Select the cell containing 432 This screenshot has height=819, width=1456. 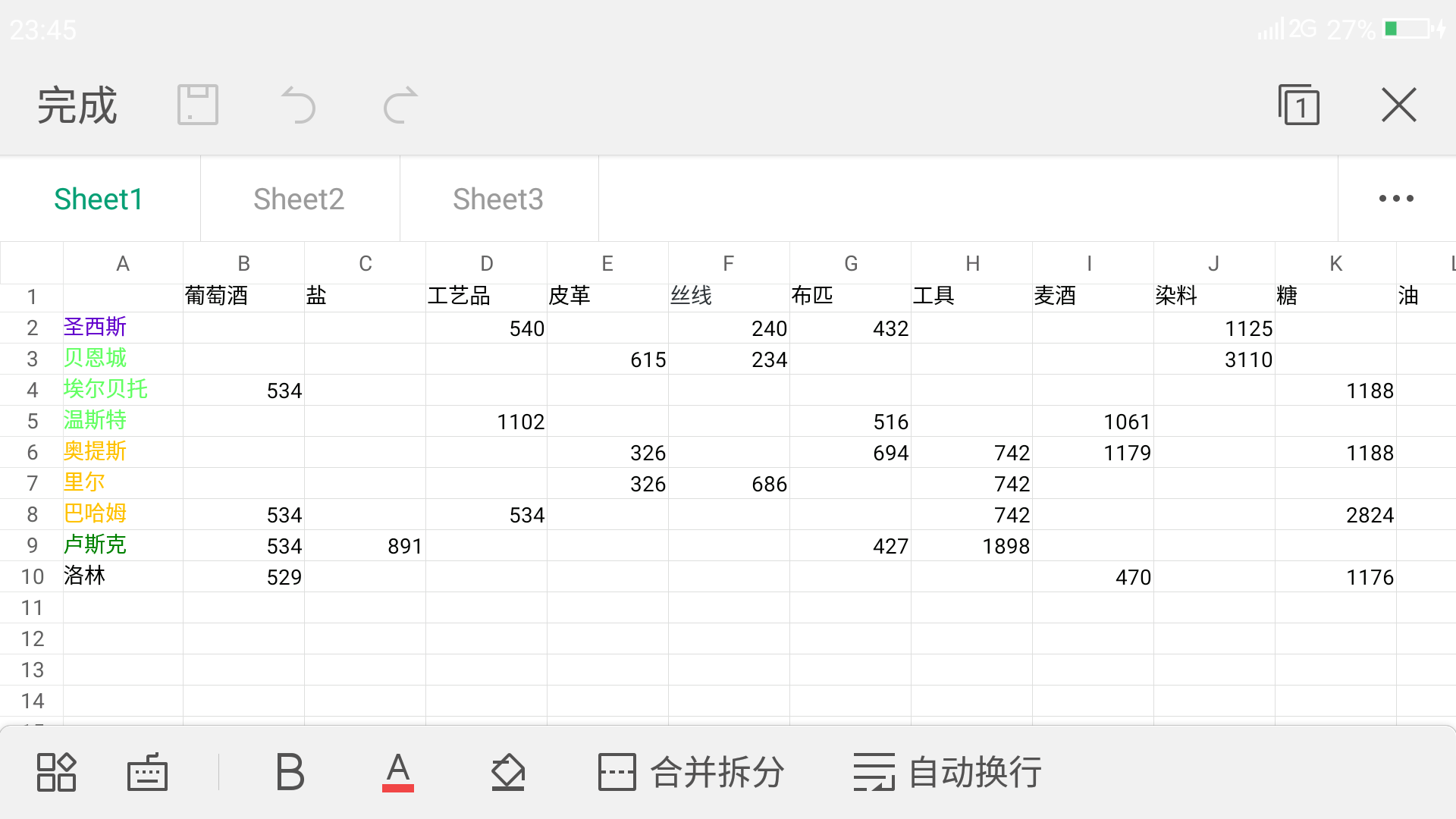(850, 328)
